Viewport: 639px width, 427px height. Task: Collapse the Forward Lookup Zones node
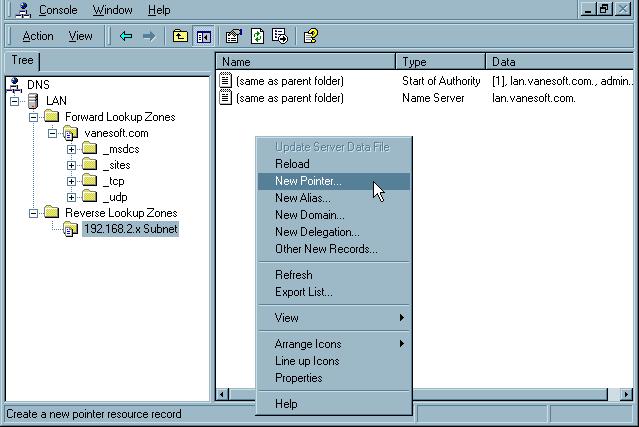[34, 117]
